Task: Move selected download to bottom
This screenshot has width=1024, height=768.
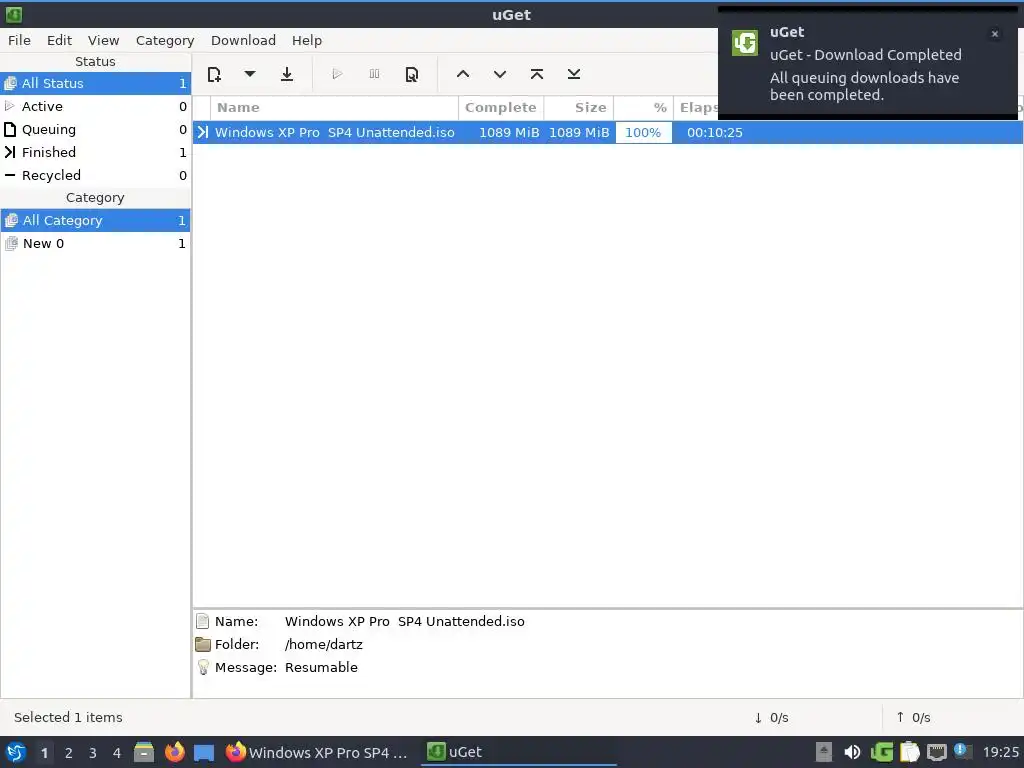Action: (x=573, y=74)
